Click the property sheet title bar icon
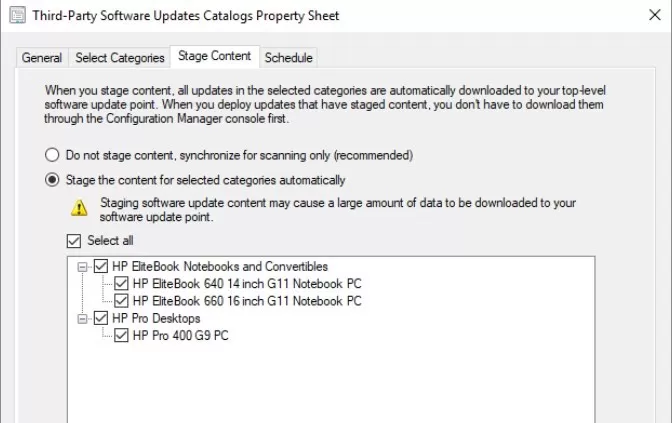The width and height of the screenshot is (672, 423). pyautogui.click(x=18, y=15)
